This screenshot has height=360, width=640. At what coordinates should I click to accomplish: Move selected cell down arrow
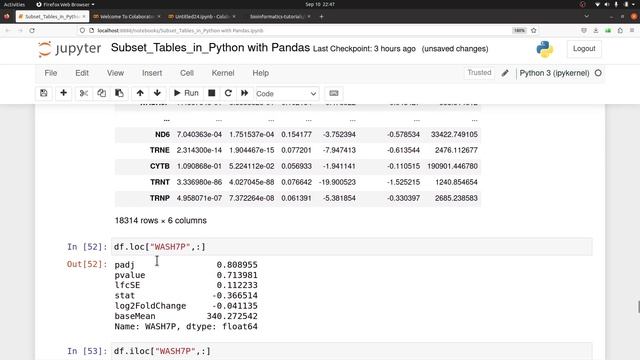click(157, 93)
